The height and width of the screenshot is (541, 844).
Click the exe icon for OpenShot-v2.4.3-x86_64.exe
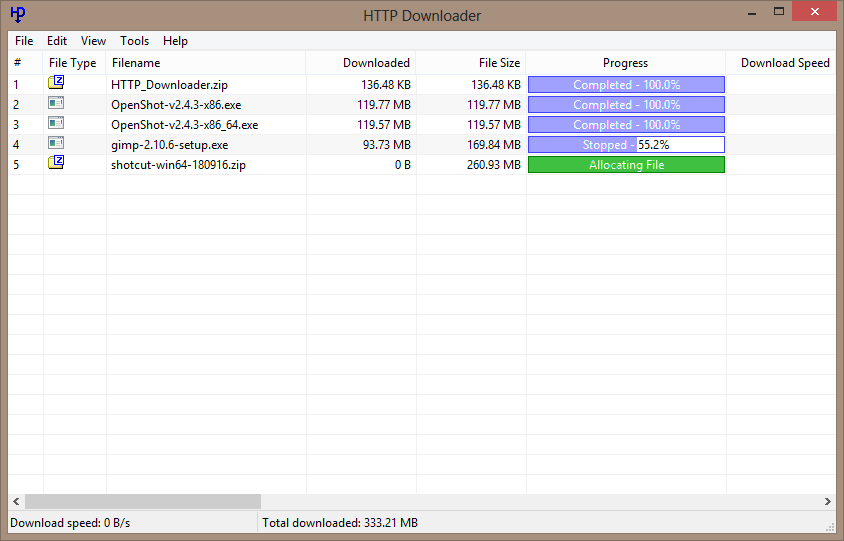tap(56, 123)
